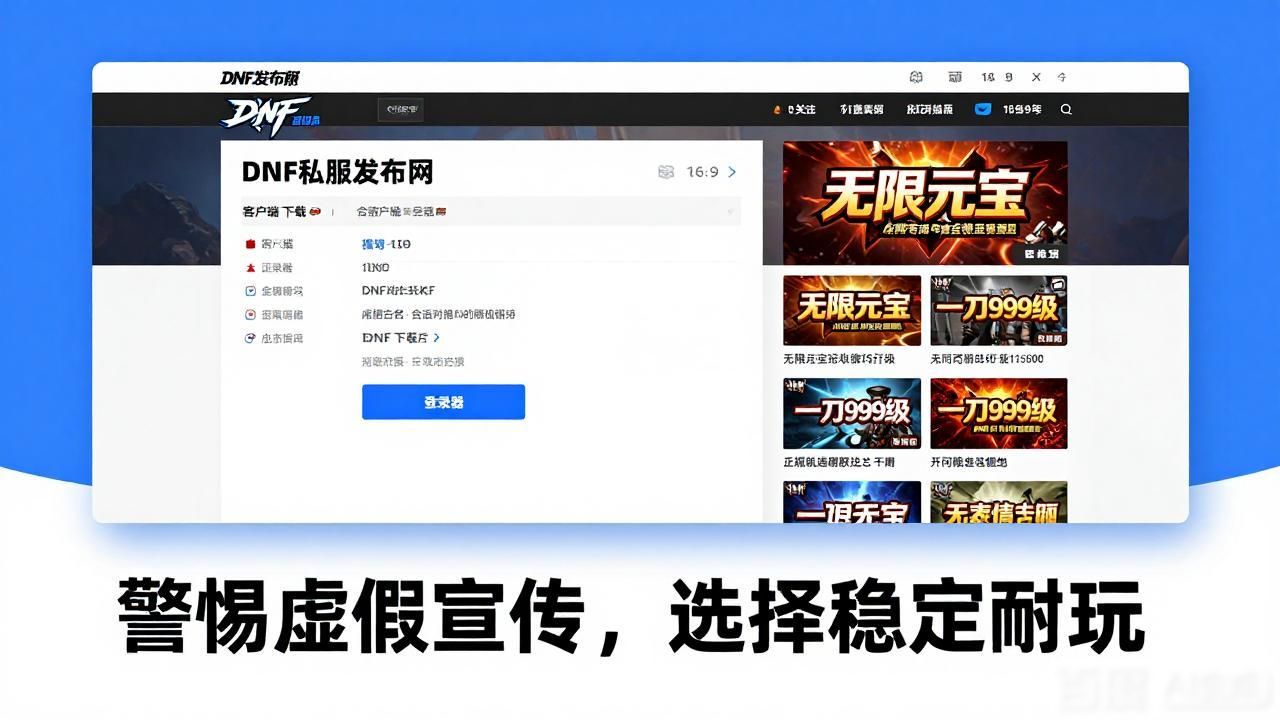The width and height of the screenshot is (1280, 720).
Task: Open the second navbar menu item
Action: point(861,110)
